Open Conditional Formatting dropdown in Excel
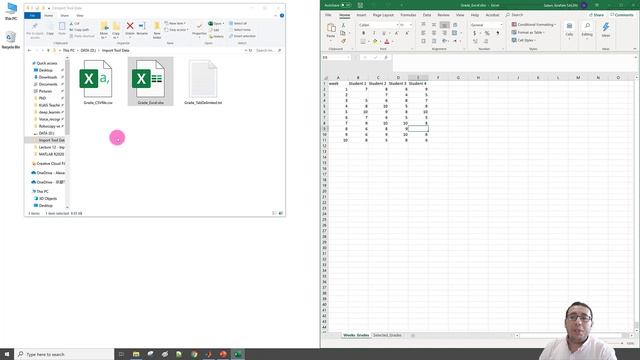Image resolution: width=640 pixels, height=360 pixels. 533,24
